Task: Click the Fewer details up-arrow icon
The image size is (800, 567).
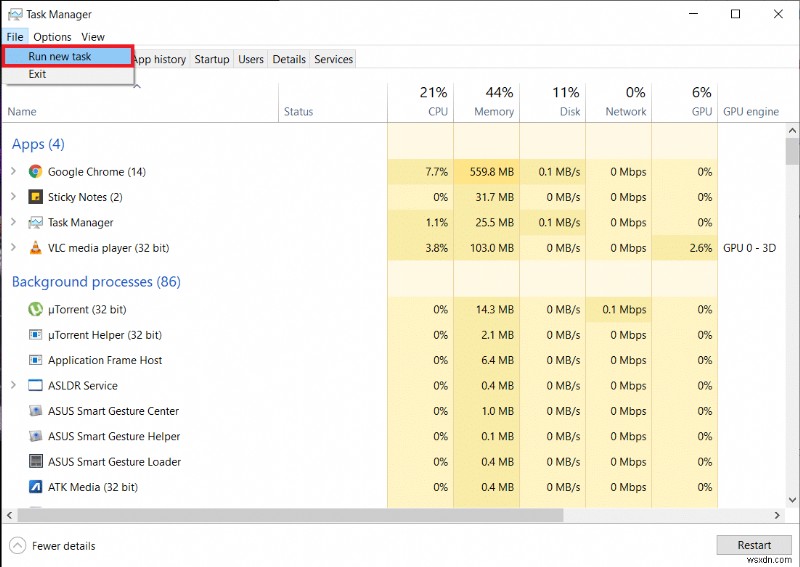Action: click(x=17, y=546)
